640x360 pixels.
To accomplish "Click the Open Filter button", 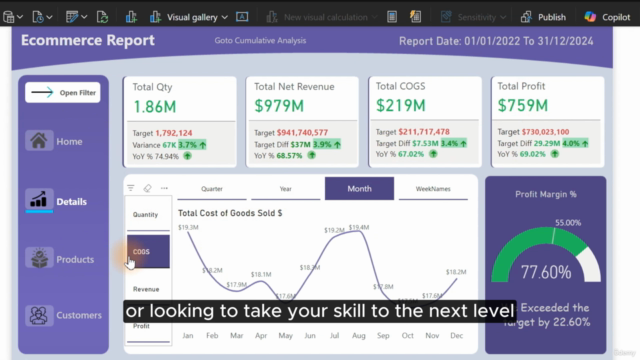I will point(62,93).
